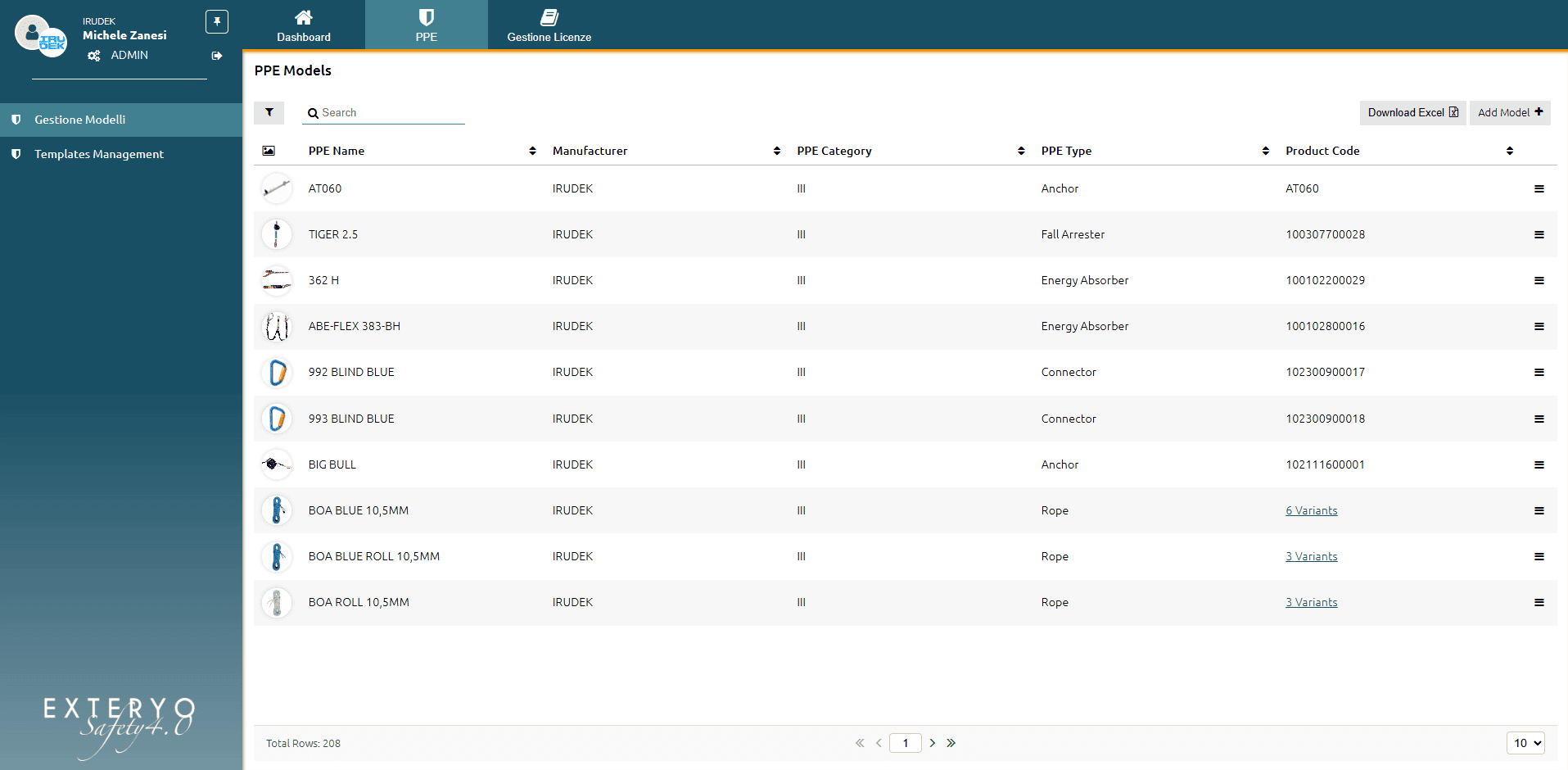Click the logout icon next to ADMIN
The height and width of the screenshot is (770, 1568).
(217, 56)
